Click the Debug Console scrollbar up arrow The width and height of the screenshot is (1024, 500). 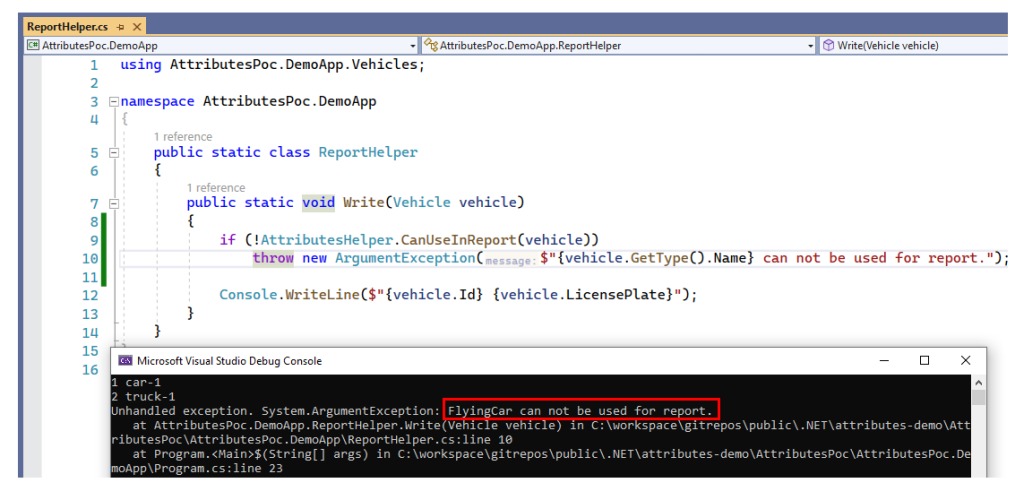(x=978, y=383)
